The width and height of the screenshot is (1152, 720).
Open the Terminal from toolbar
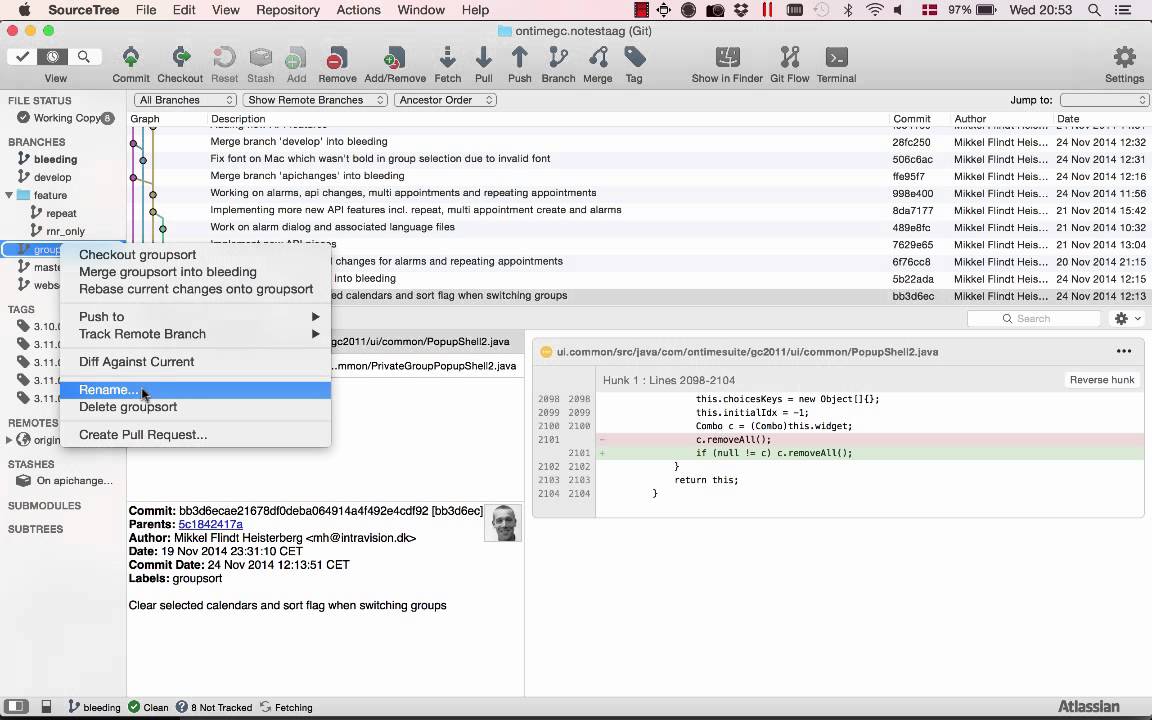pos(836,57)
